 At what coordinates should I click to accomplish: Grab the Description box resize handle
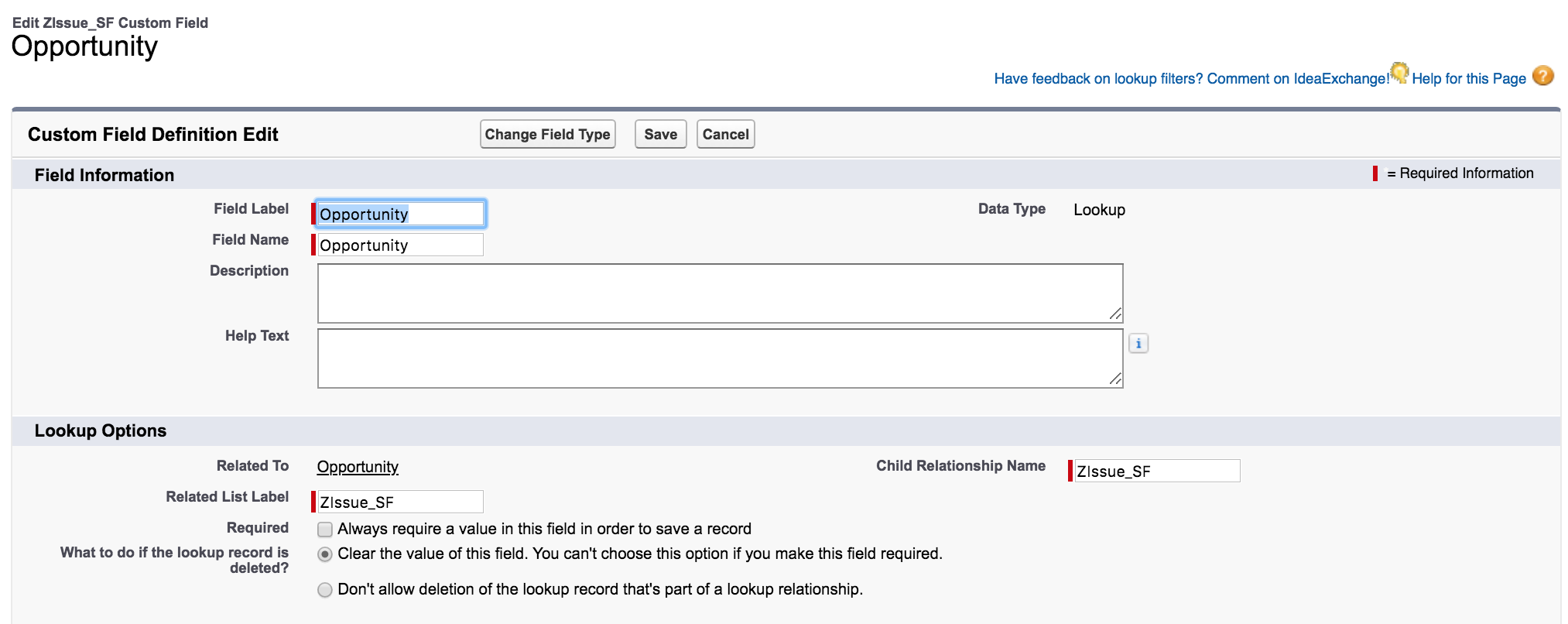pyautogui.click(x=1115, y=314)
